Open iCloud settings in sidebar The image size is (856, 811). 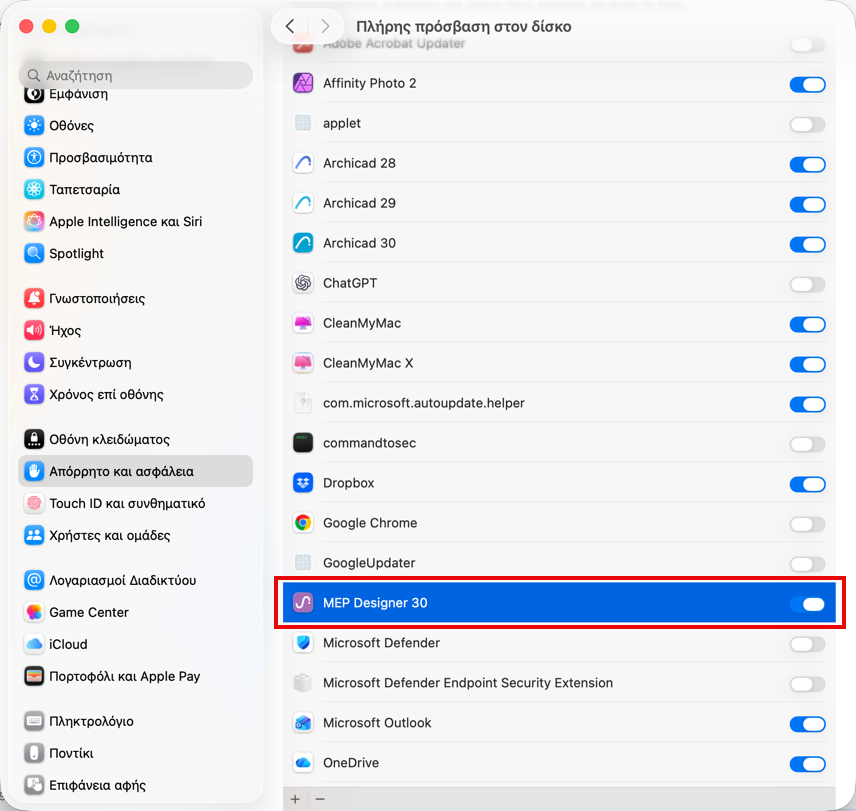click(x=135, y=644)
